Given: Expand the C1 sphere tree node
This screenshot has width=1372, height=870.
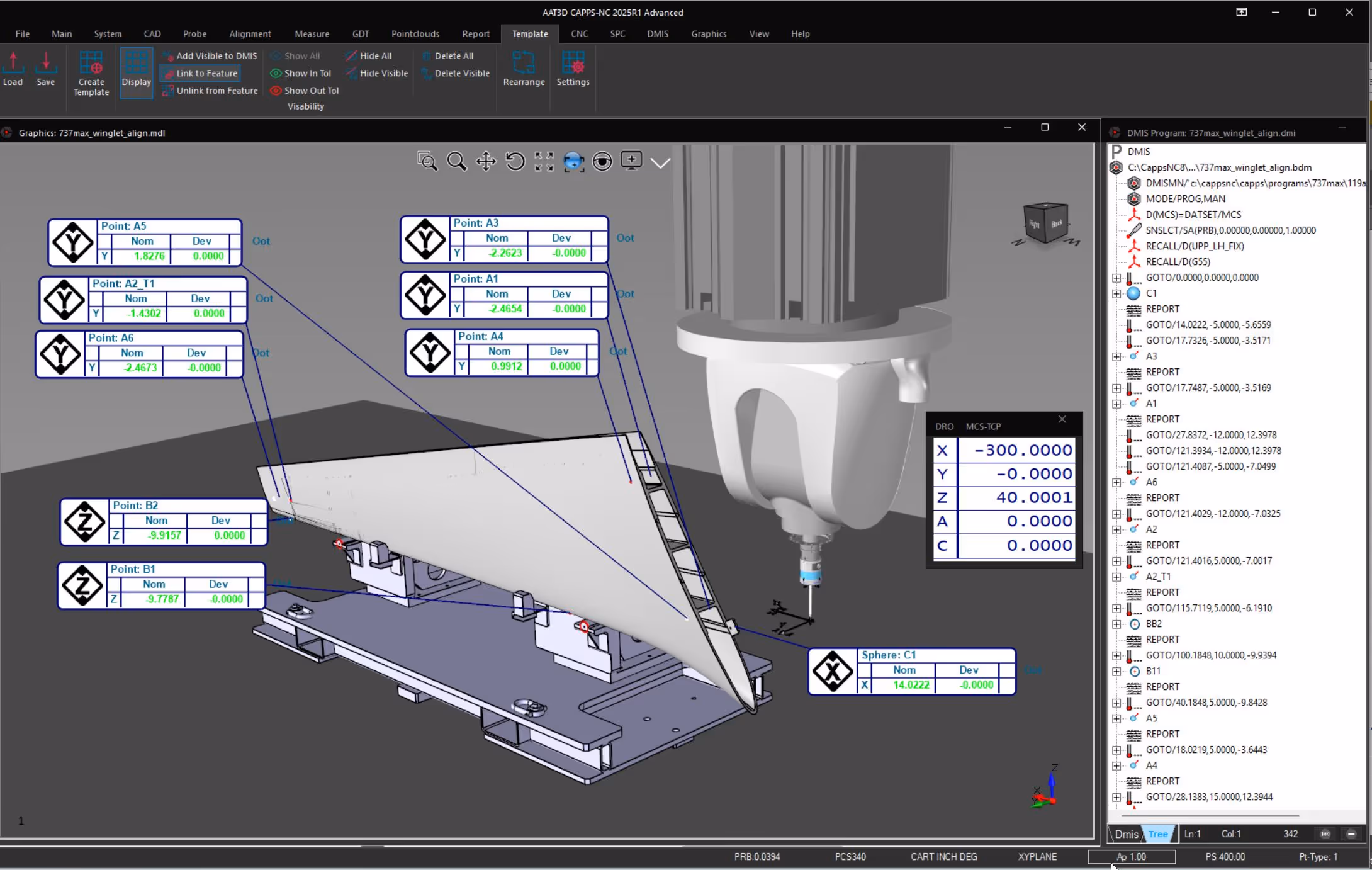Looking at the screenshot, I should pos(1116,293).
